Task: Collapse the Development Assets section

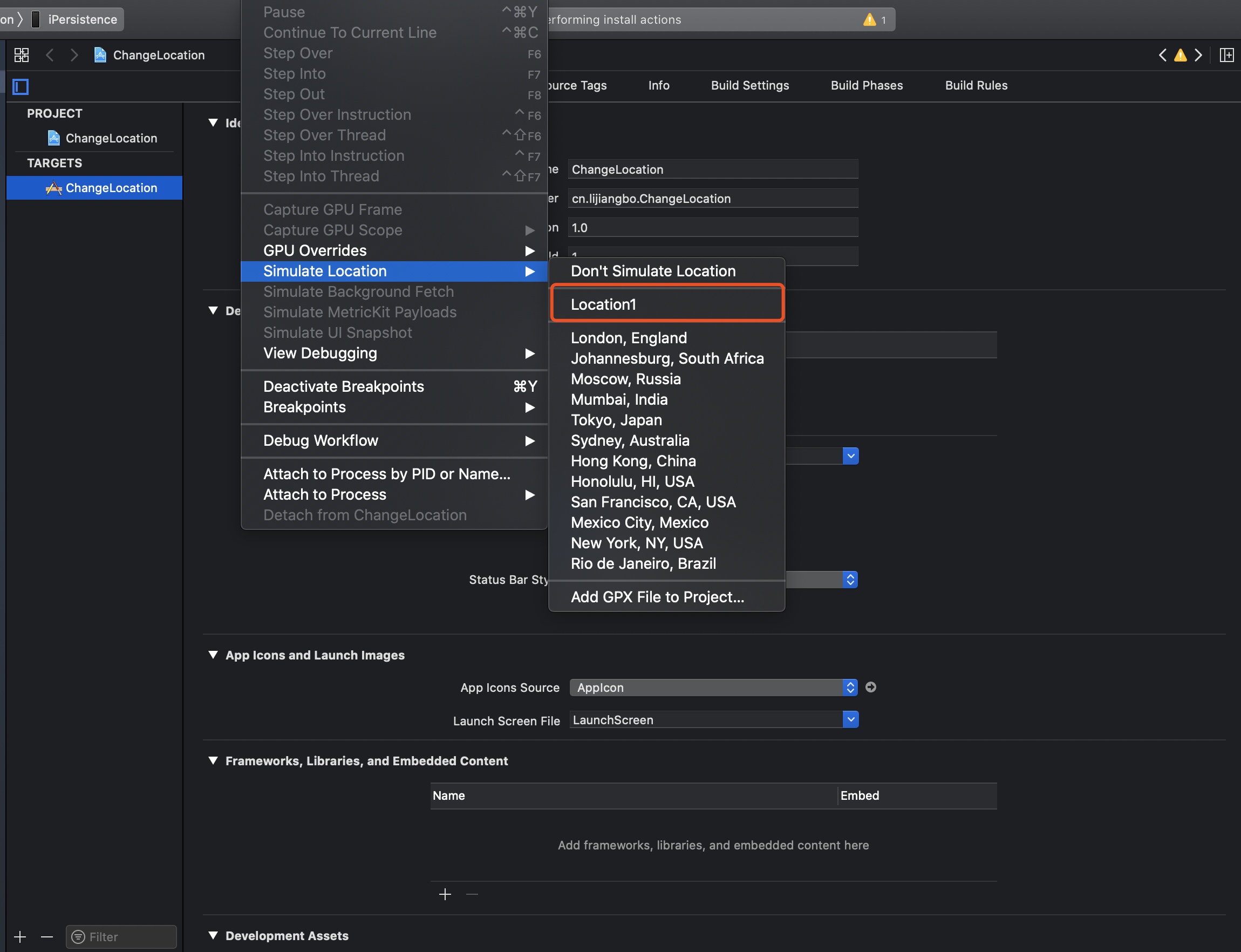Action: click(x=213, y=936)
